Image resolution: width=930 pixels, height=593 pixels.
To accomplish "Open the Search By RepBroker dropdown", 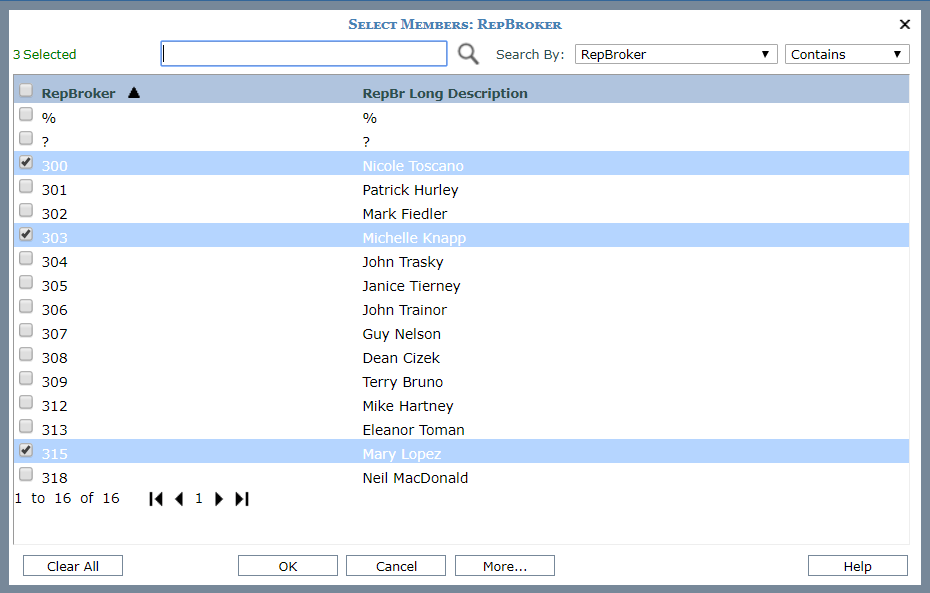I will (676, 54).
